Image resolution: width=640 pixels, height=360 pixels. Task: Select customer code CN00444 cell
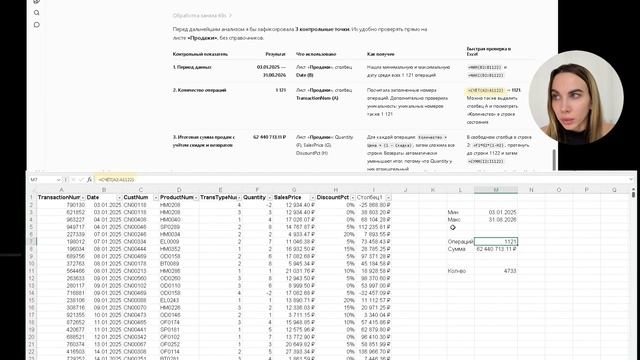click(140, 249)
